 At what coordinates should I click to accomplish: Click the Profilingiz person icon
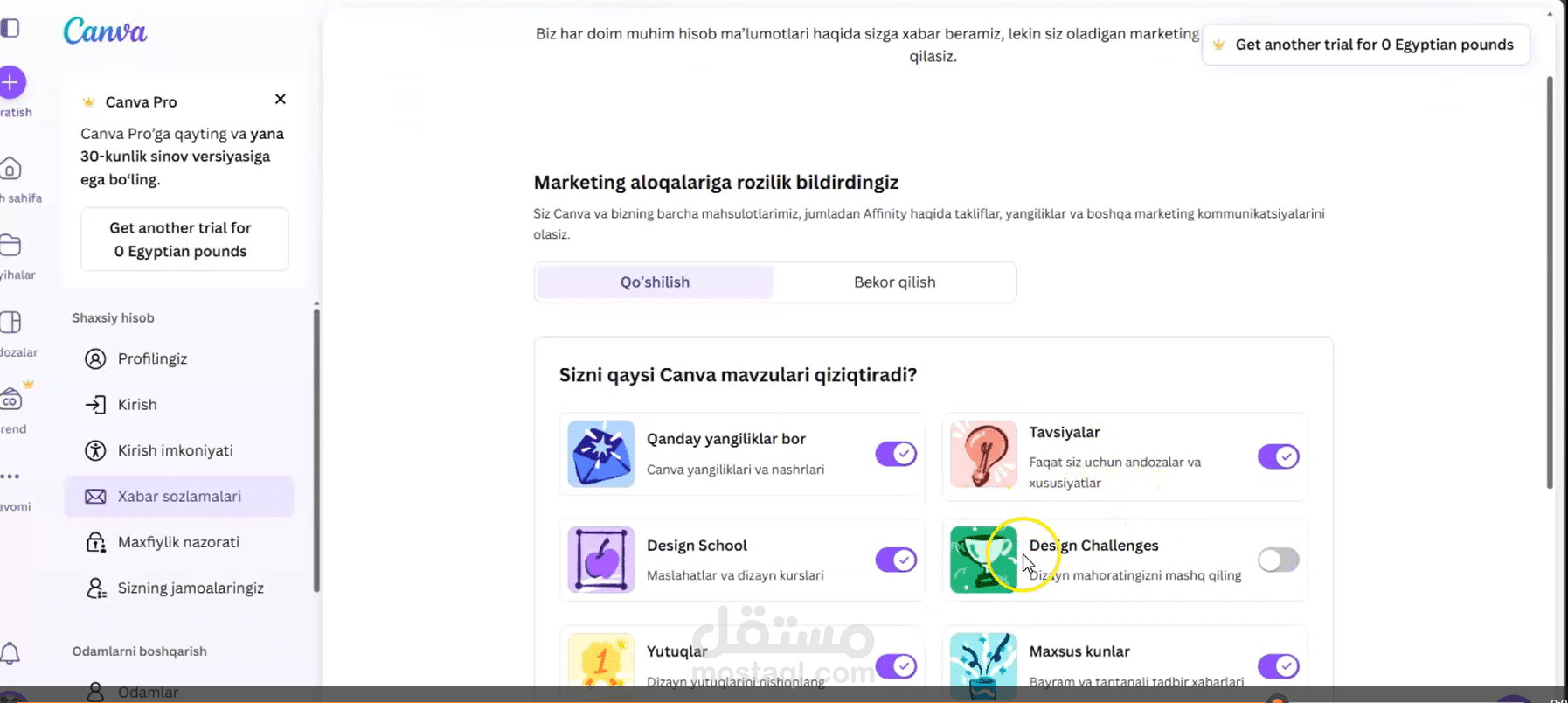click(x=95, y=358)
